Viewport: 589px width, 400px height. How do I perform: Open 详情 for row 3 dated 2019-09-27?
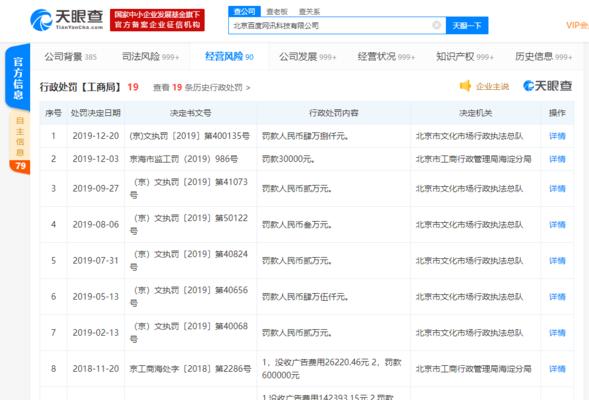(x=557, y=189)
